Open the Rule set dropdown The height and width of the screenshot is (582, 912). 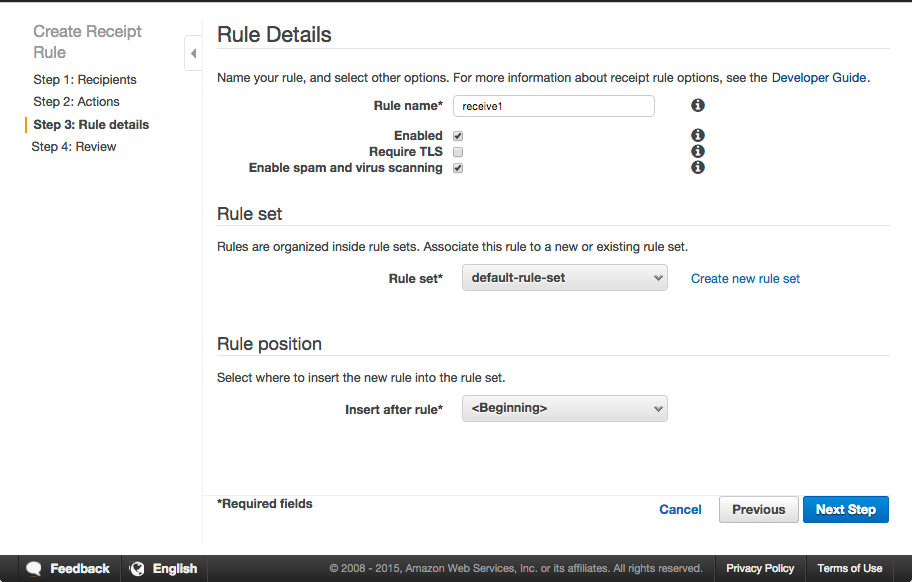click(x=565, y=278)
